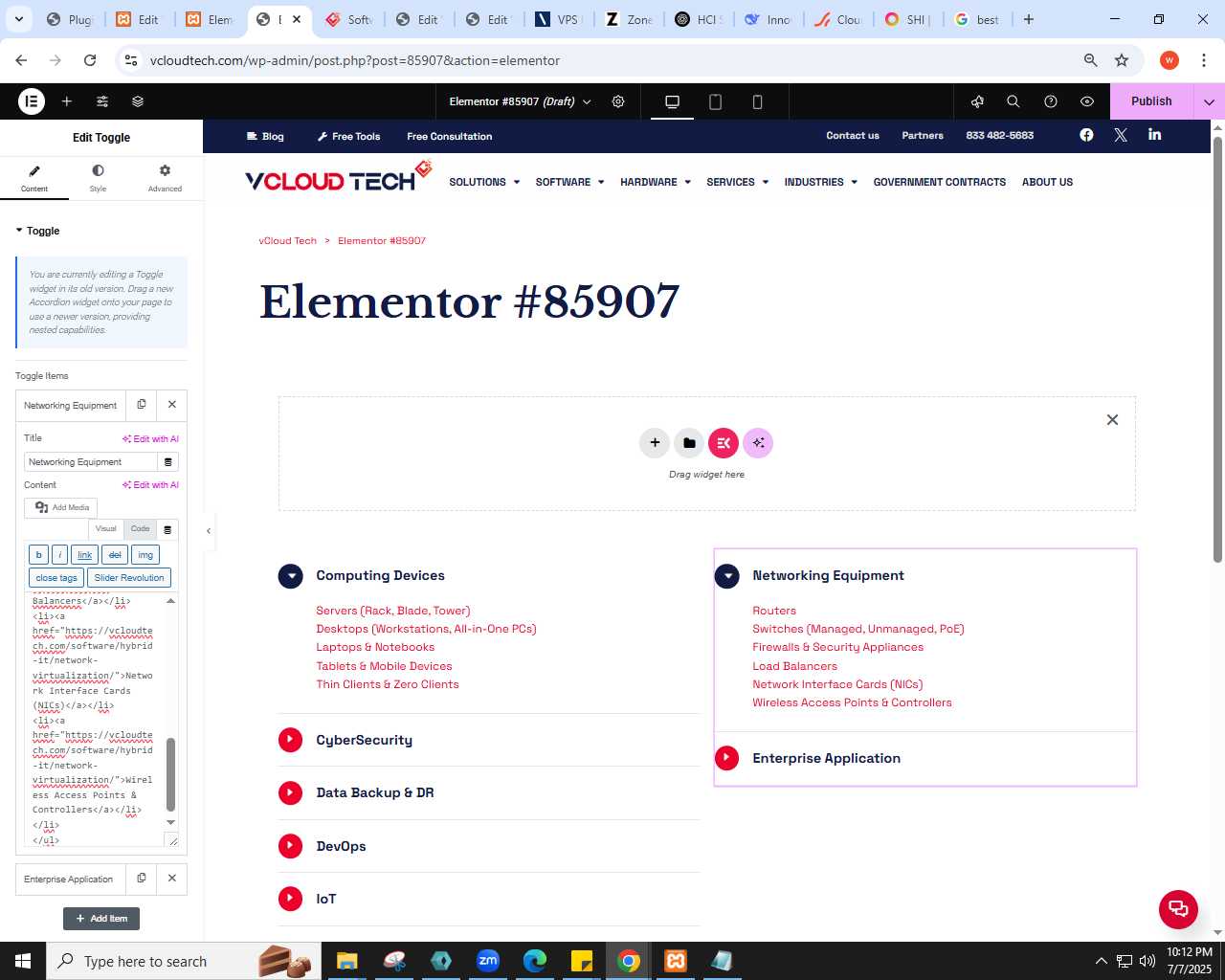Open the Publish options arrow
Image resolution: width=1225 pixels, height=980 pixels.
click(x=1209, y=101)
